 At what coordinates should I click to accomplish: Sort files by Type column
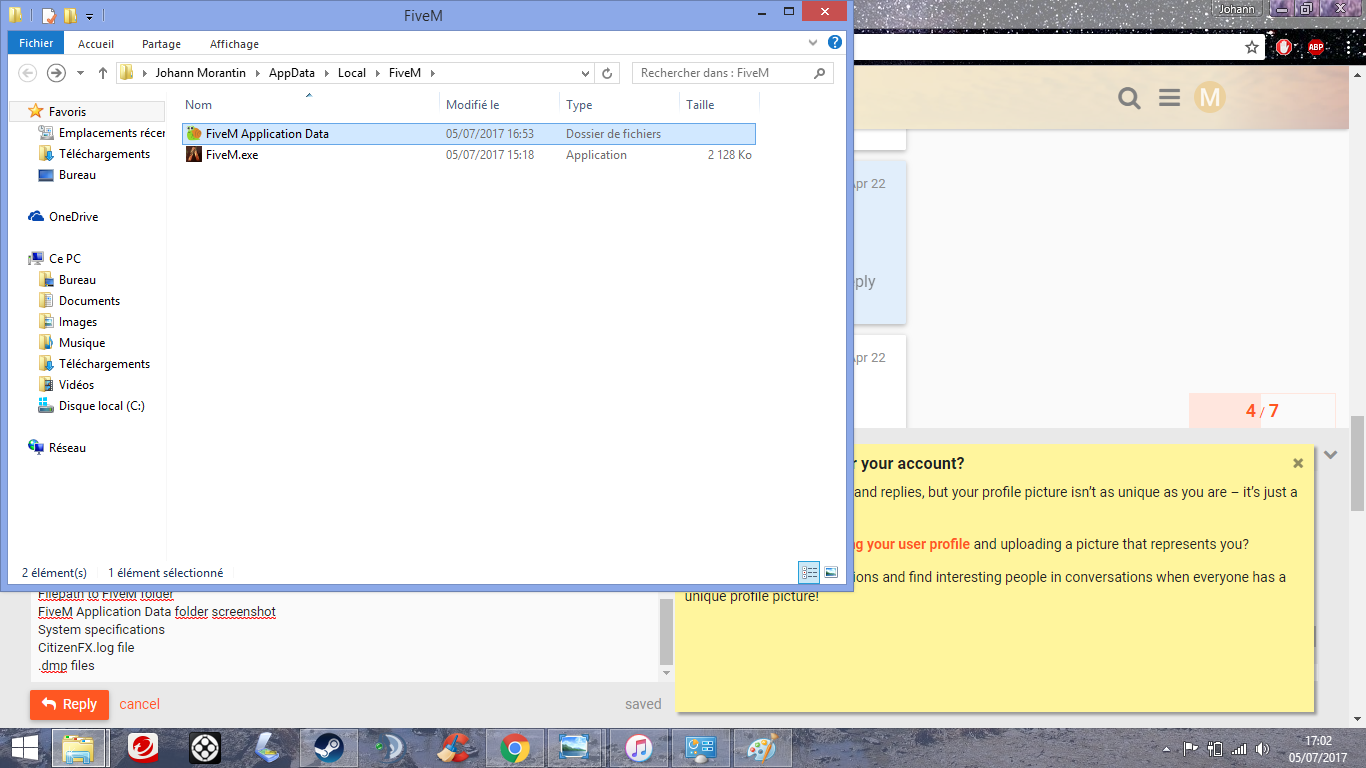pyautogui.click(x=579, y=105)
